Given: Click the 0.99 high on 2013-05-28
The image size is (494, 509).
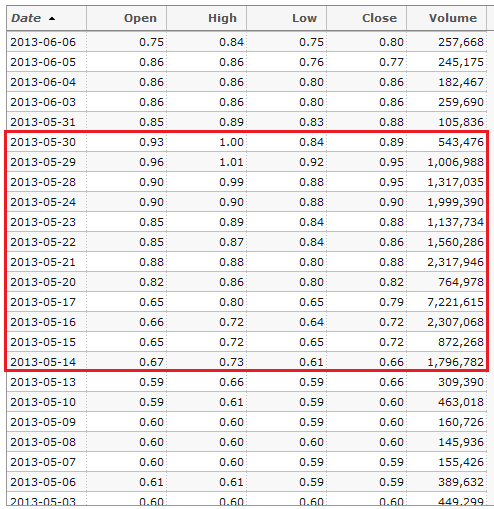Looking at the screenshot, I should point(231,182).
